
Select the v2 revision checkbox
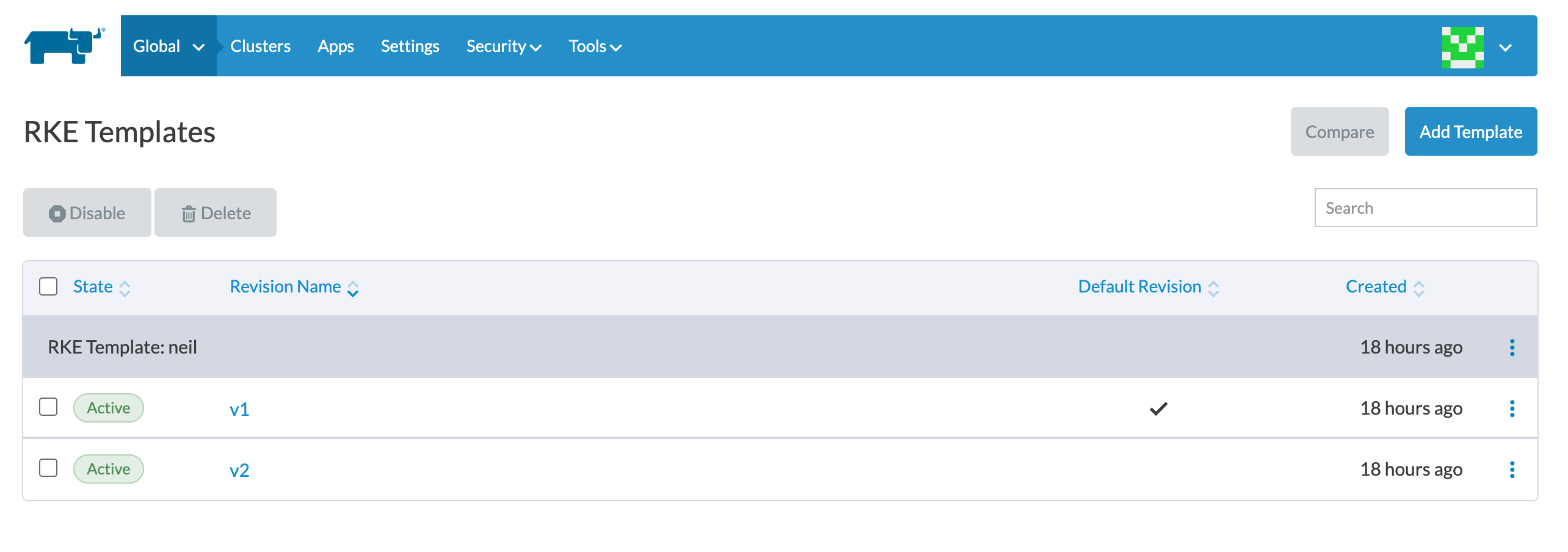tap(48, 468)
